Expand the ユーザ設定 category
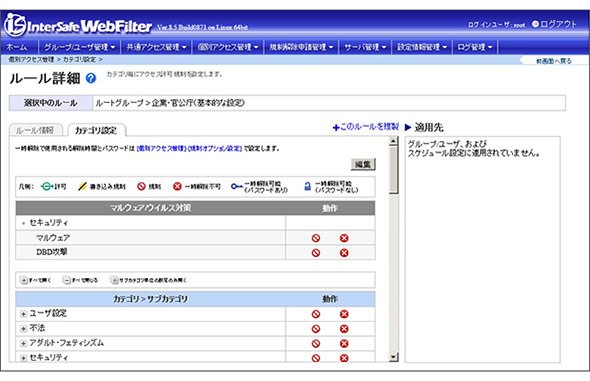Image resolution: width=590 pixels, height=381 pixels. tap(23, 314)
